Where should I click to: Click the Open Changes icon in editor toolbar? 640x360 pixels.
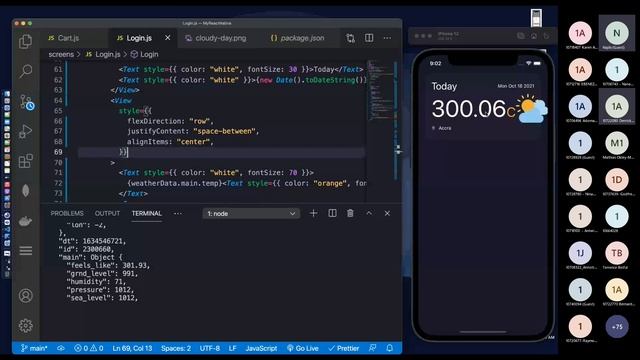[x=350, y=38]
